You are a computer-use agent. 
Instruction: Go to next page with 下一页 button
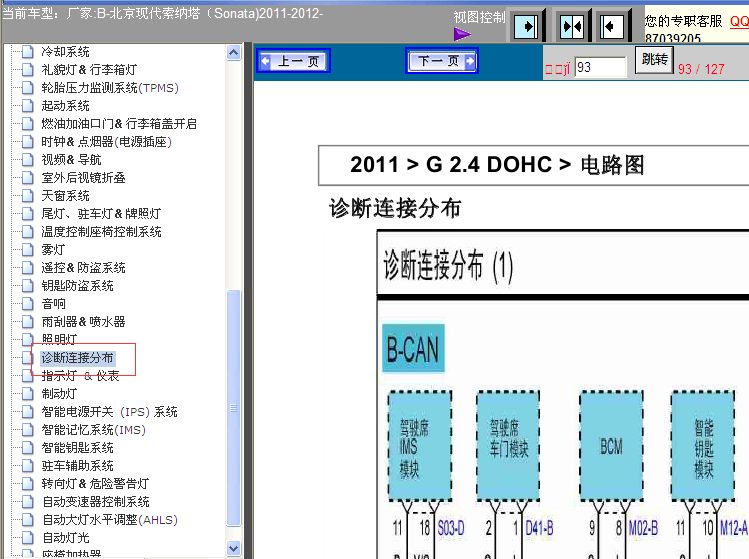tap(442, 61)
